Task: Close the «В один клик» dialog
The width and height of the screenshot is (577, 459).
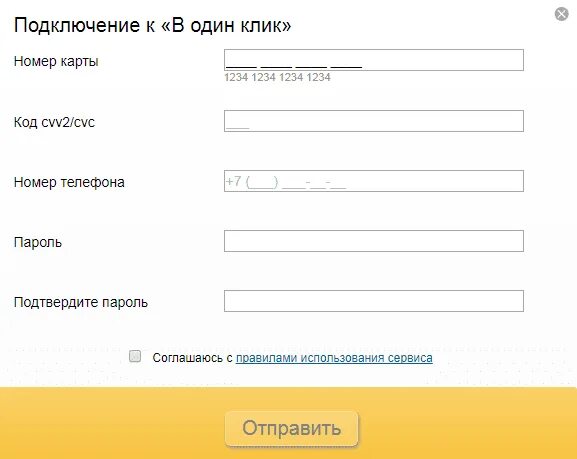Action: [562, 14]
